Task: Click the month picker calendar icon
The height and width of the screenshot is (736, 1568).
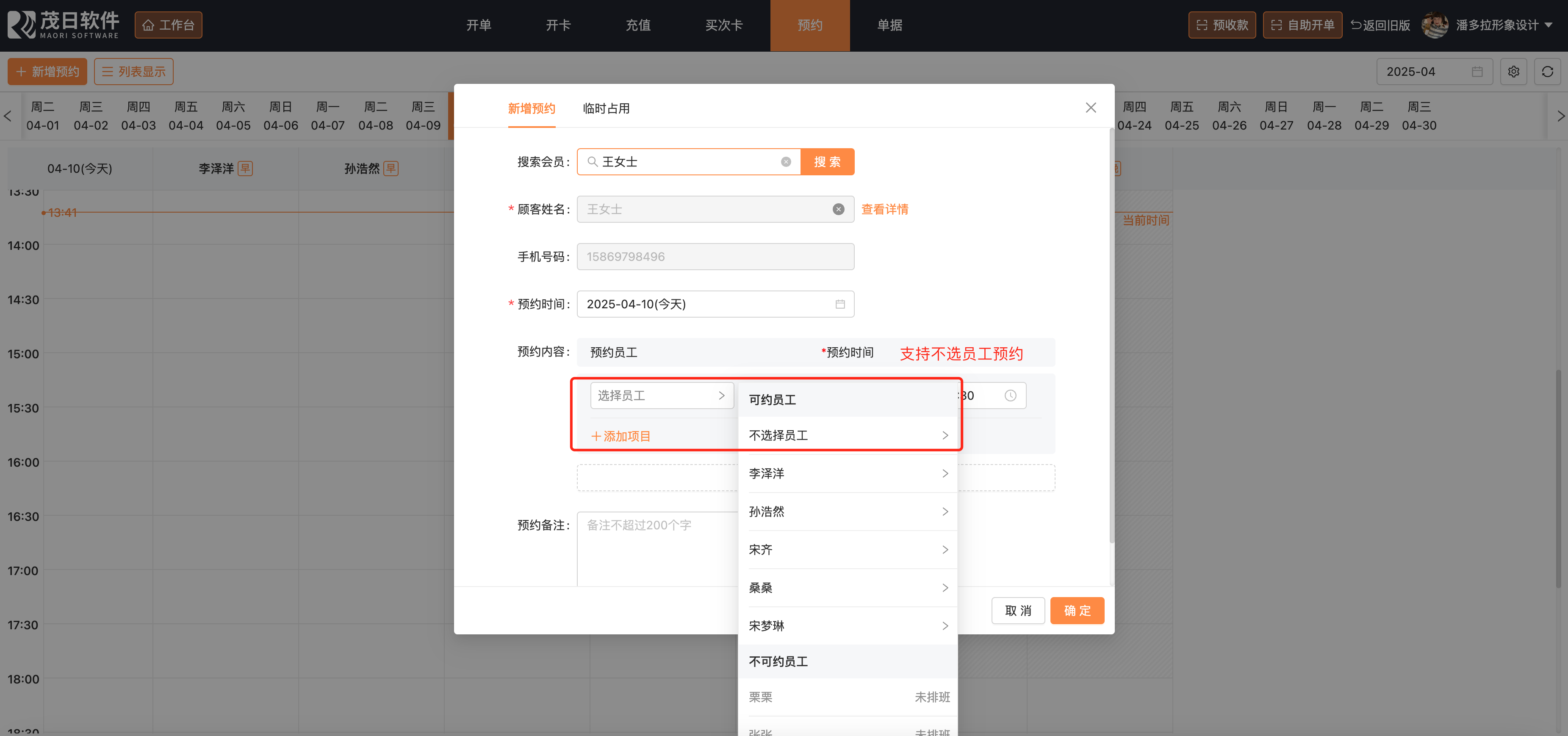Action: coord(1477,72)
